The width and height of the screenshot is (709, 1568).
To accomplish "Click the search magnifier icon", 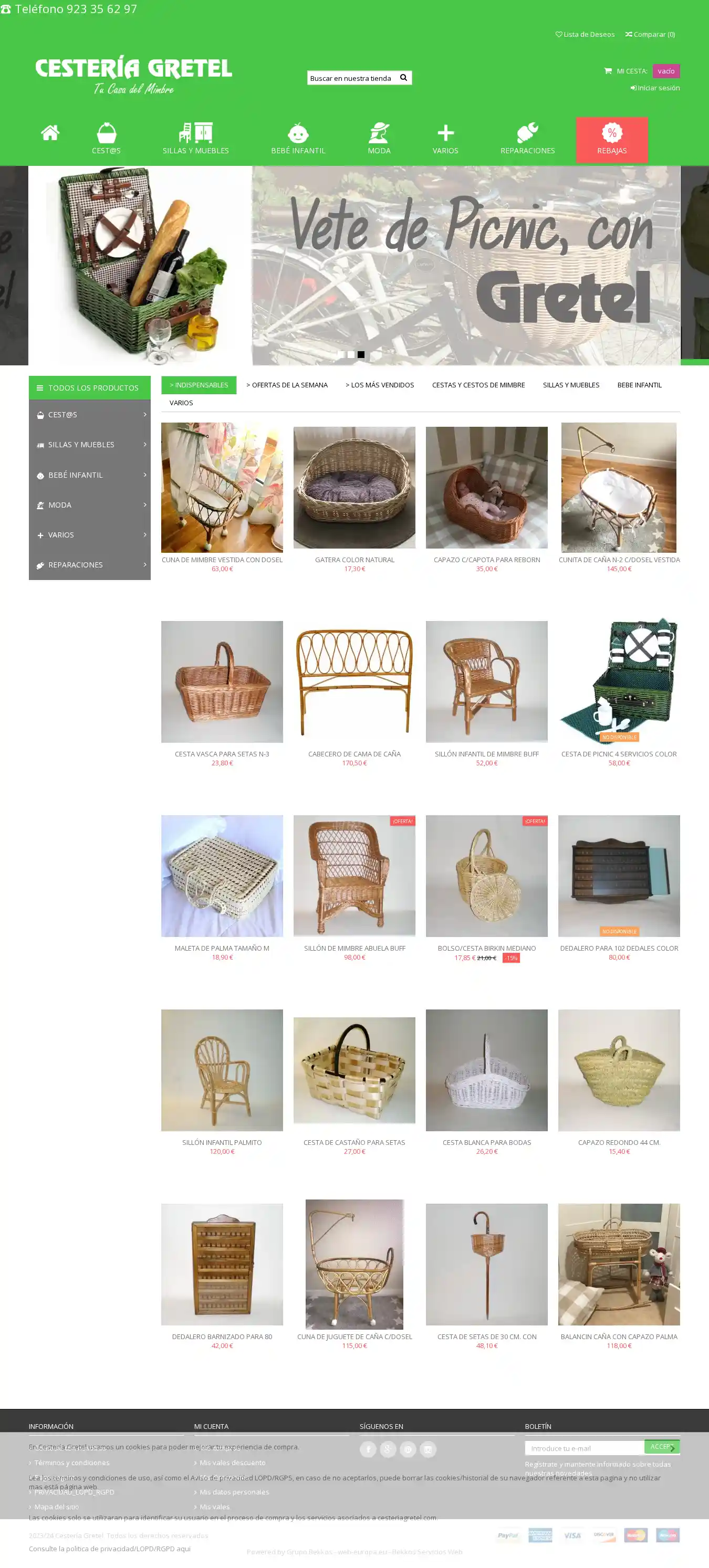I will (x=403, y=77).
